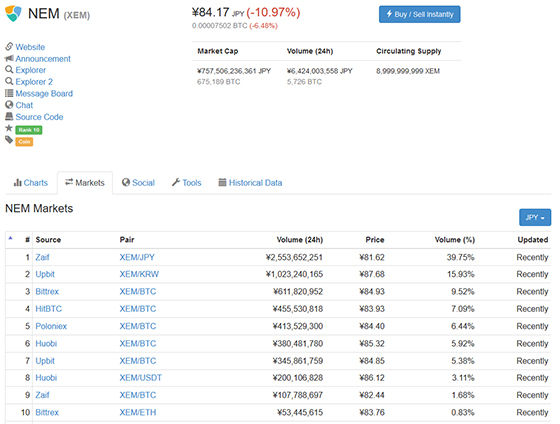Click the magnifier icon beside Explorer
The width and height of the screenshot is (560, 424).
tap(9, 70)
